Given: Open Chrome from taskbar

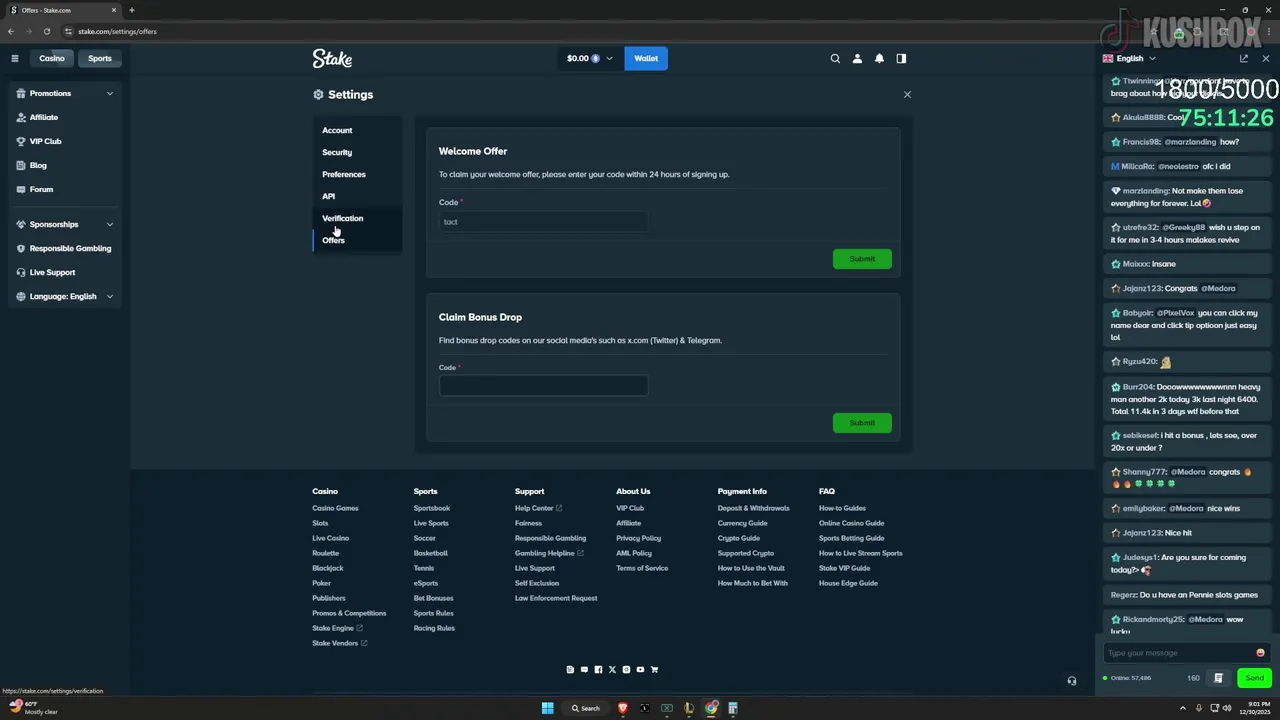Looking at the screenshot, I should pos(711,708).
